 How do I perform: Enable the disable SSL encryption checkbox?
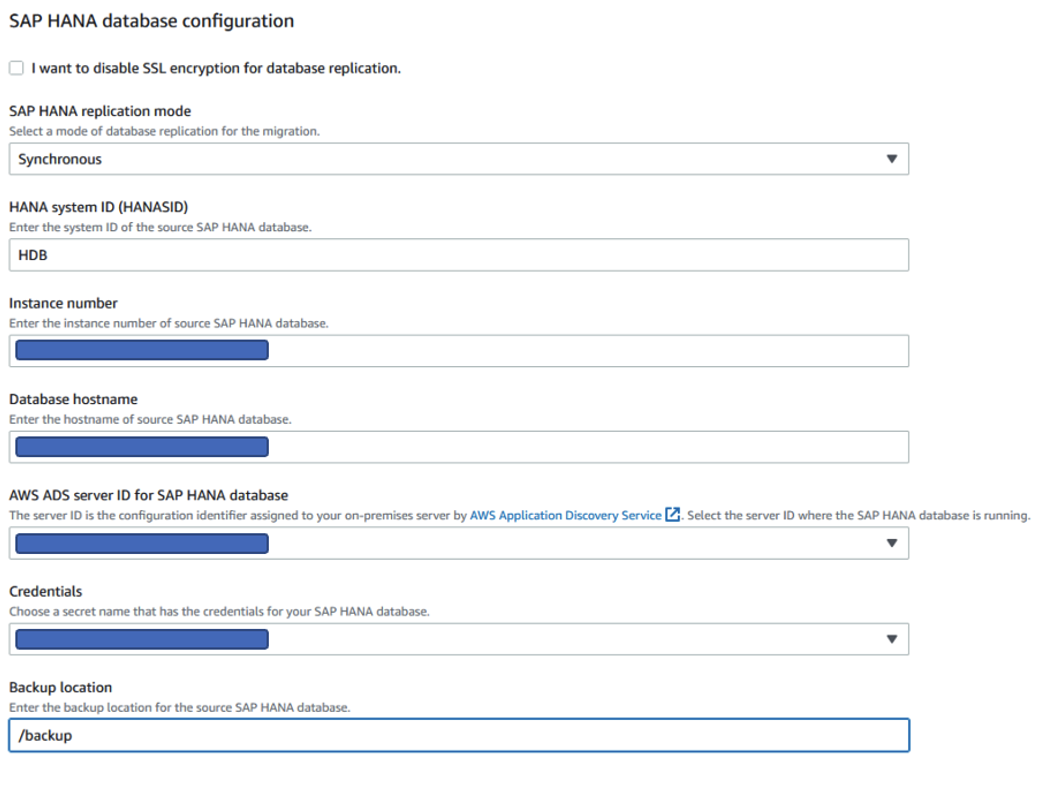pos(16,68)
